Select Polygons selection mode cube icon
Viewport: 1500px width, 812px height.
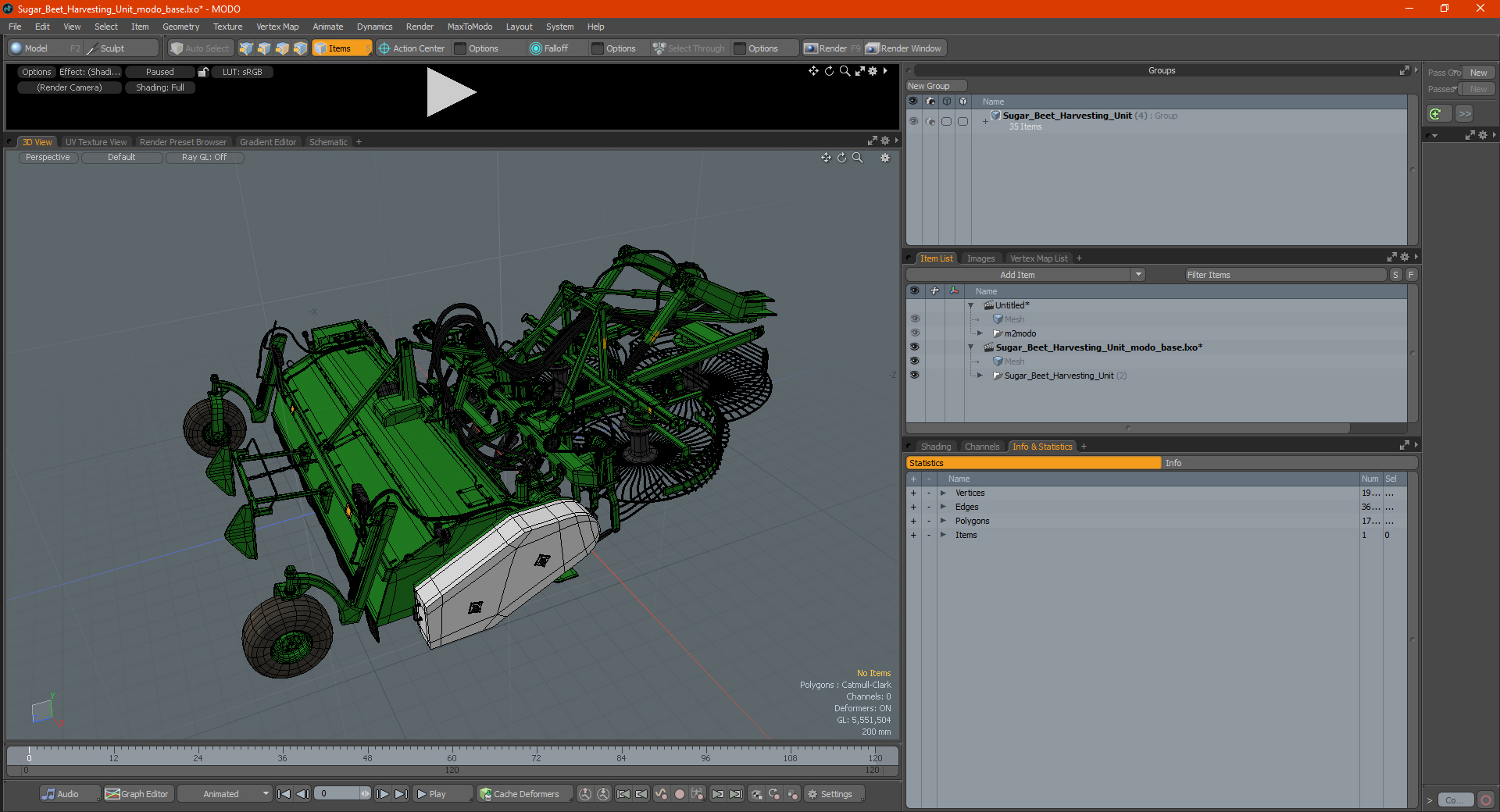pyautogui.click(x=282, y=48)
